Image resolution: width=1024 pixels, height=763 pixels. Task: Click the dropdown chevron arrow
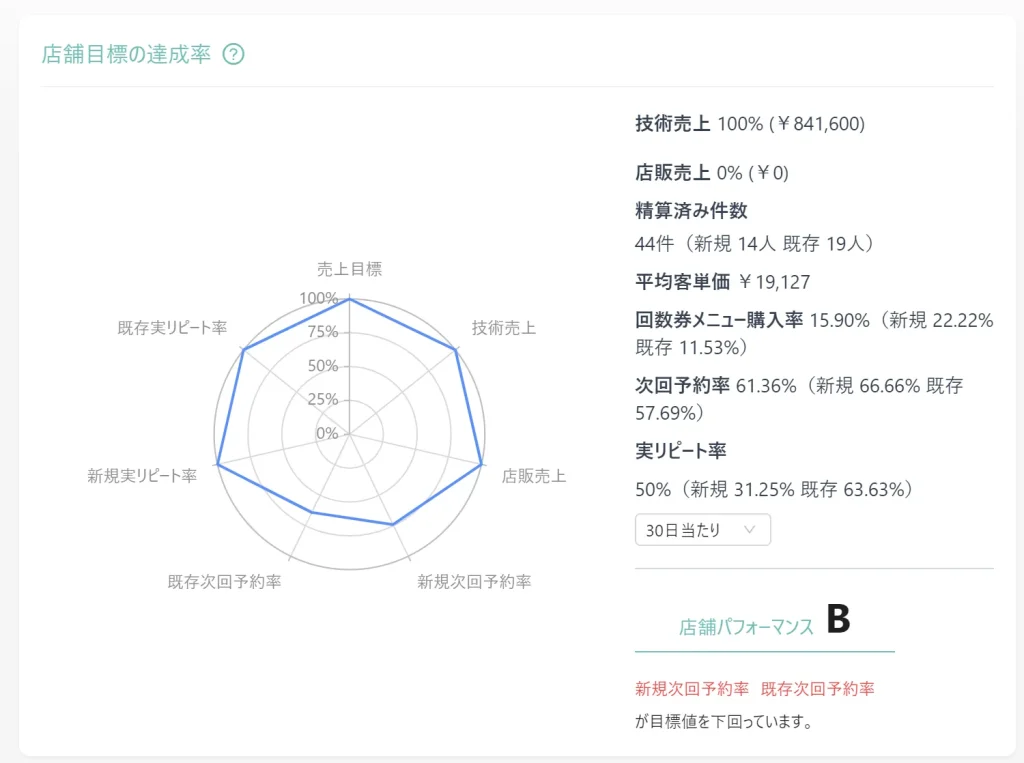(750, 530)
